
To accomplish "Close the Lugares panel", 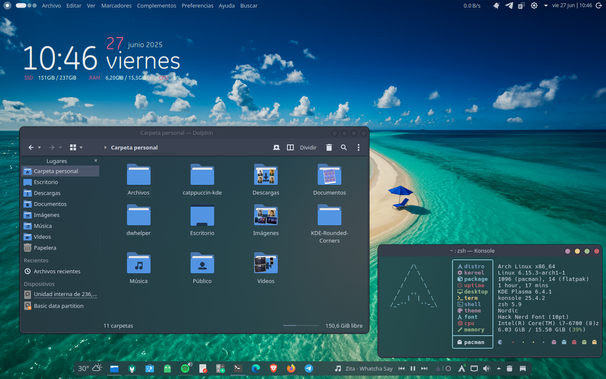I will [95, 161].
